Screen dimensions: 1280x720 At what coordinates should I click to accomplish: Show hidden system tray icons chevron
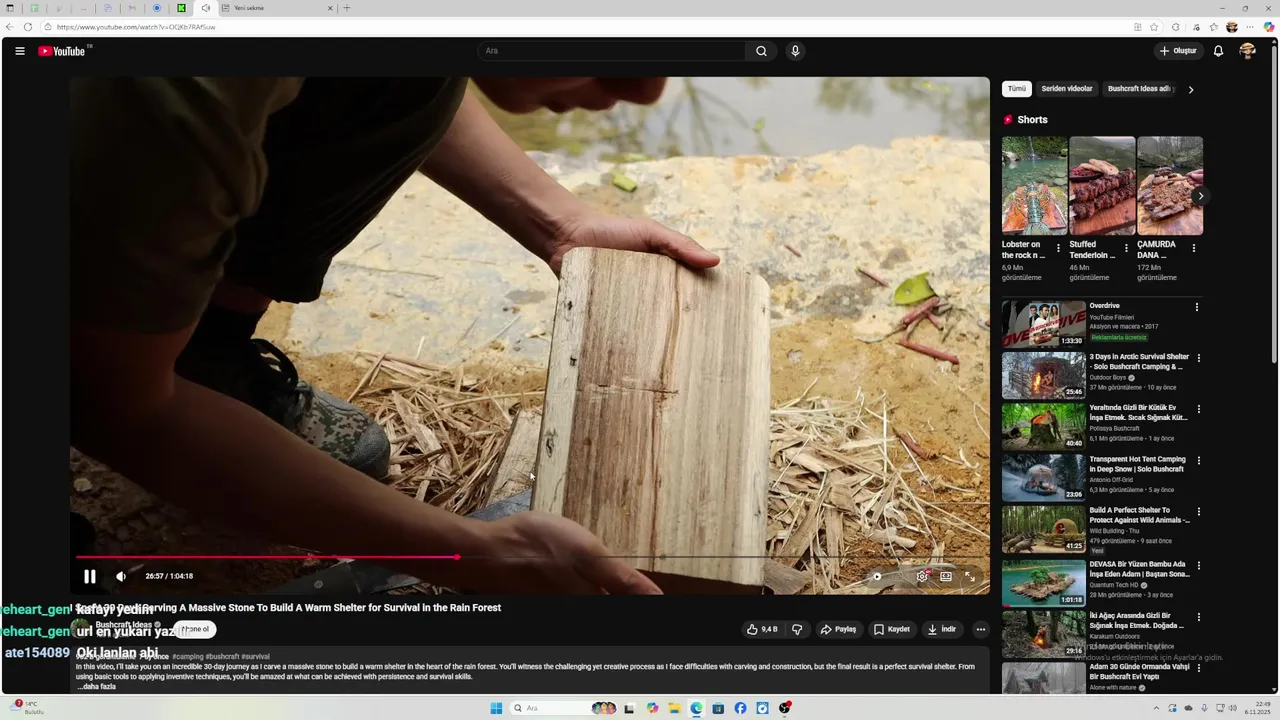pos(1157,708)
